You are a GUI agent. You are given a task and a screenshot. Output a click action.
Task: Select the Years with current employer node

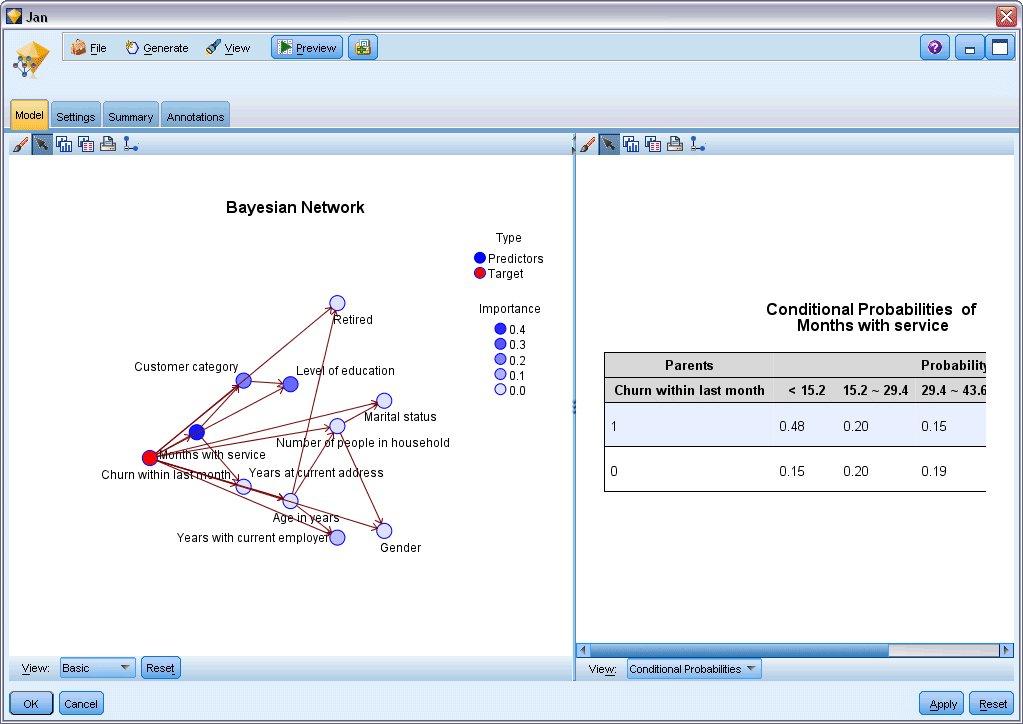coord(337,537)
